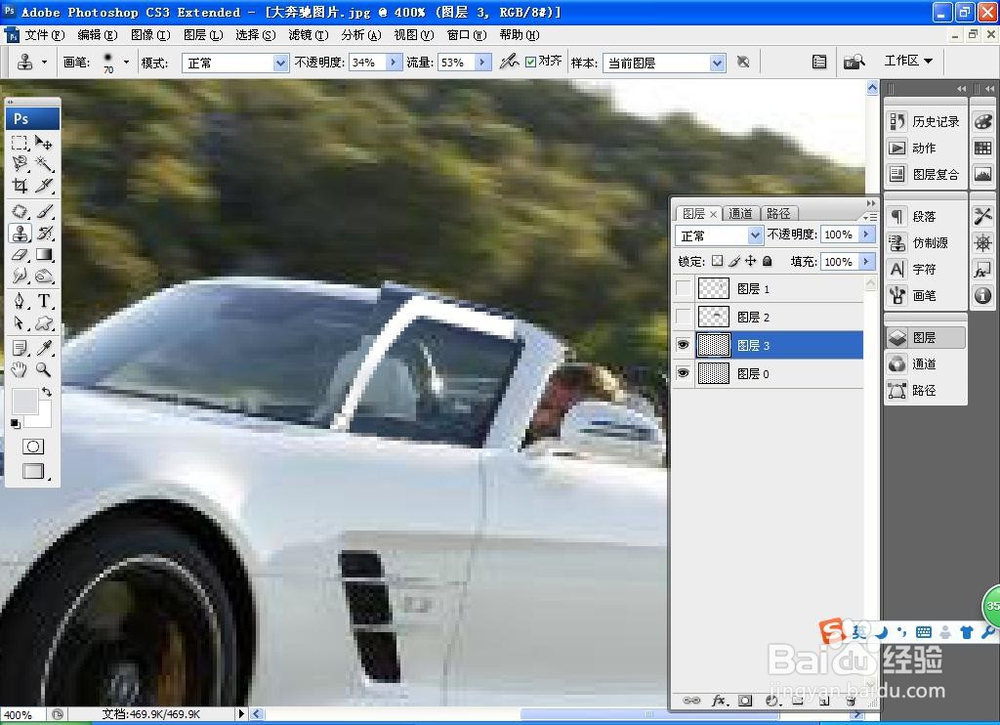The height and width of the screenshot is (725, 1000).
Task: Select the Magic Wand tool
Action: coord(43,164)
